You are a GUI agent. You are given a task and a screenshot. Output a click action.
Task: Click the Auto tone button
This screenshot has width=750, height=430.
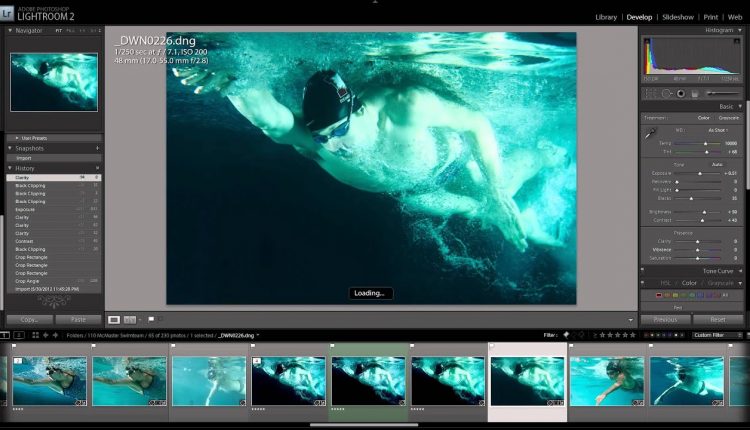pyautogui.click(x=717, y=164)
